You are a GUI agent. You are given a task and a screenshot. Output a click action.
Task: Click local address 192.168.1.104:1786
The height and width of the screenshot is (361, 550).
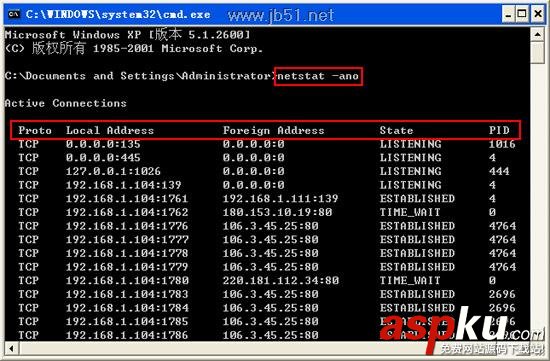(127, 335)
